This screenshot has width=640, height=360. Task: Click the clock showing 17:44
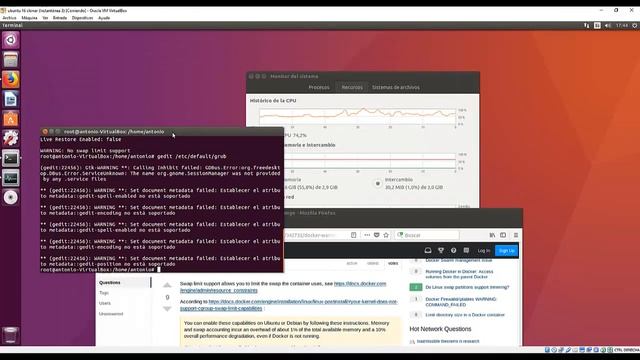coord(622,25)
